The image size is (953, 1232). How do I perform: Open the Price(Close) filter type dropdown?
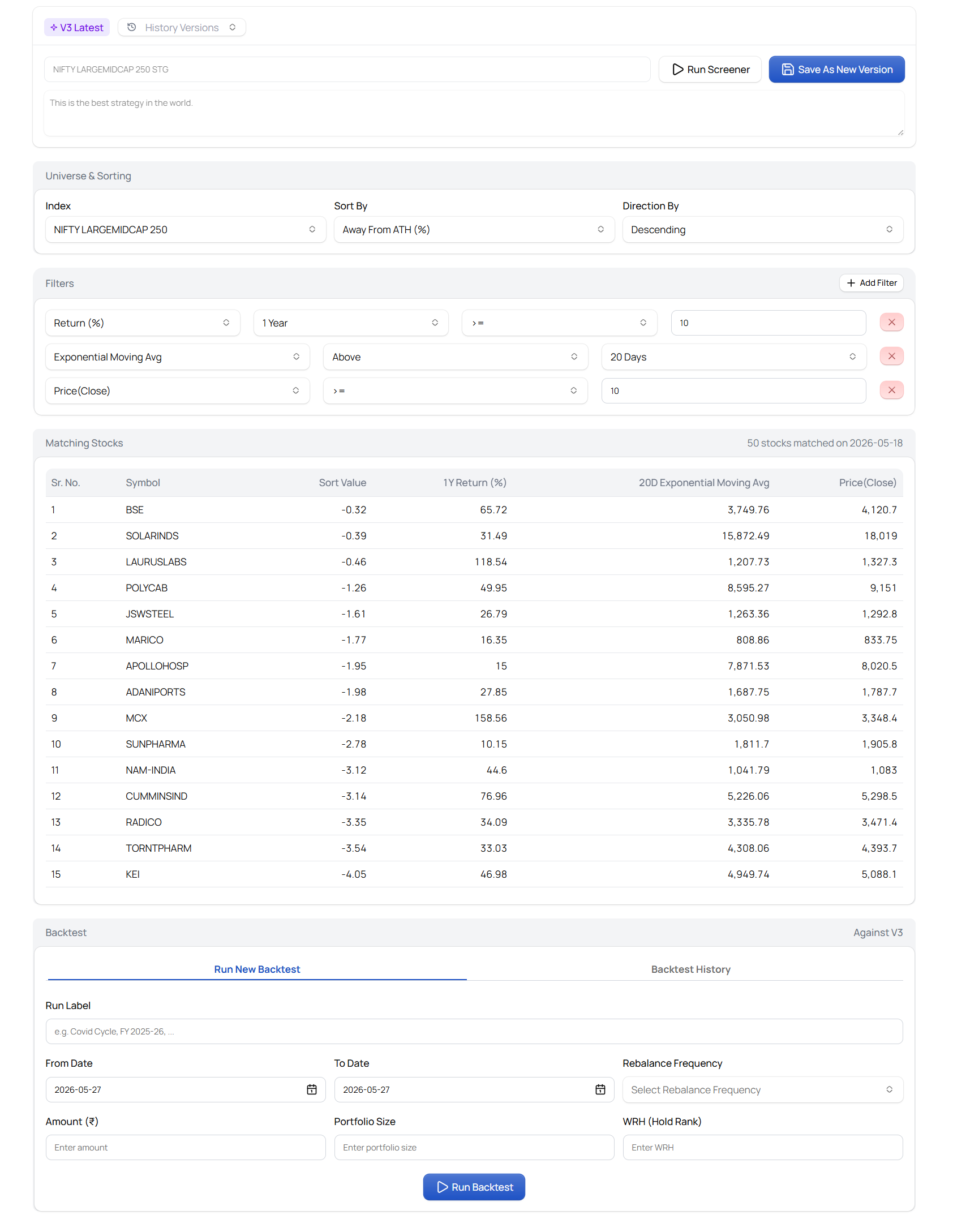(x=178, y=391)
